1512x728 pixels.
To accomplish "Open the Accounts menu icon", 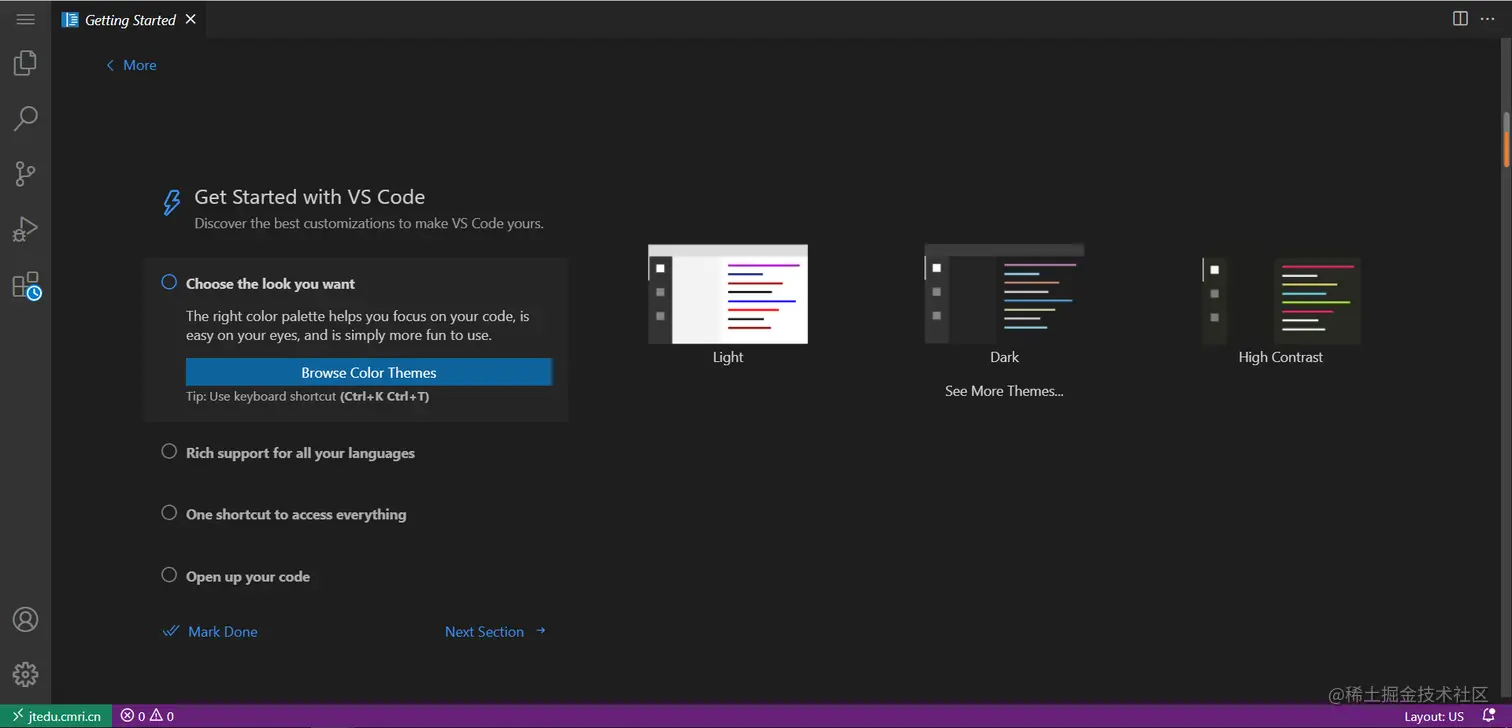I will tap(25, 619).
